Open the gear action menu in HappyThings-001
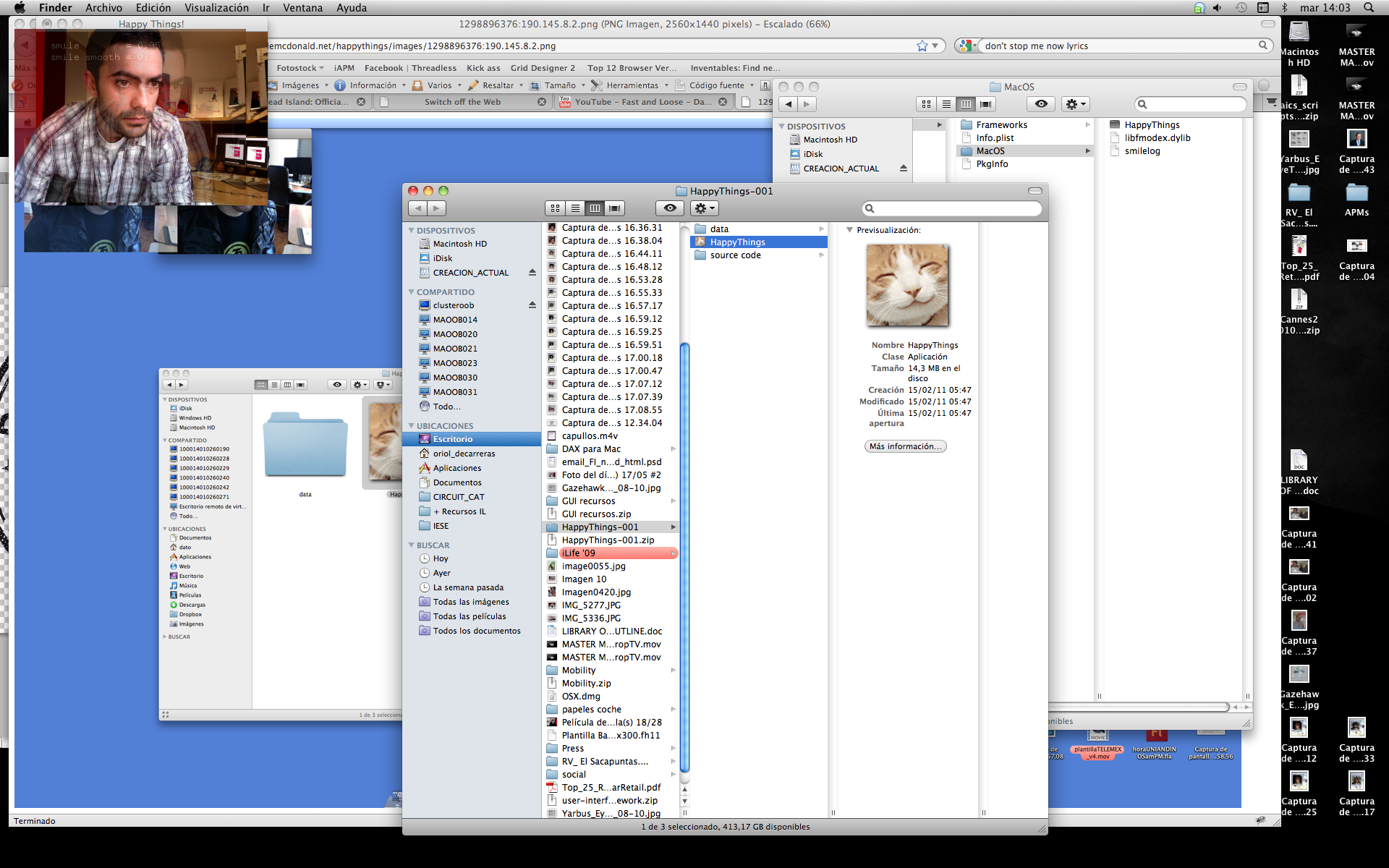 click(x=704, y=208)
